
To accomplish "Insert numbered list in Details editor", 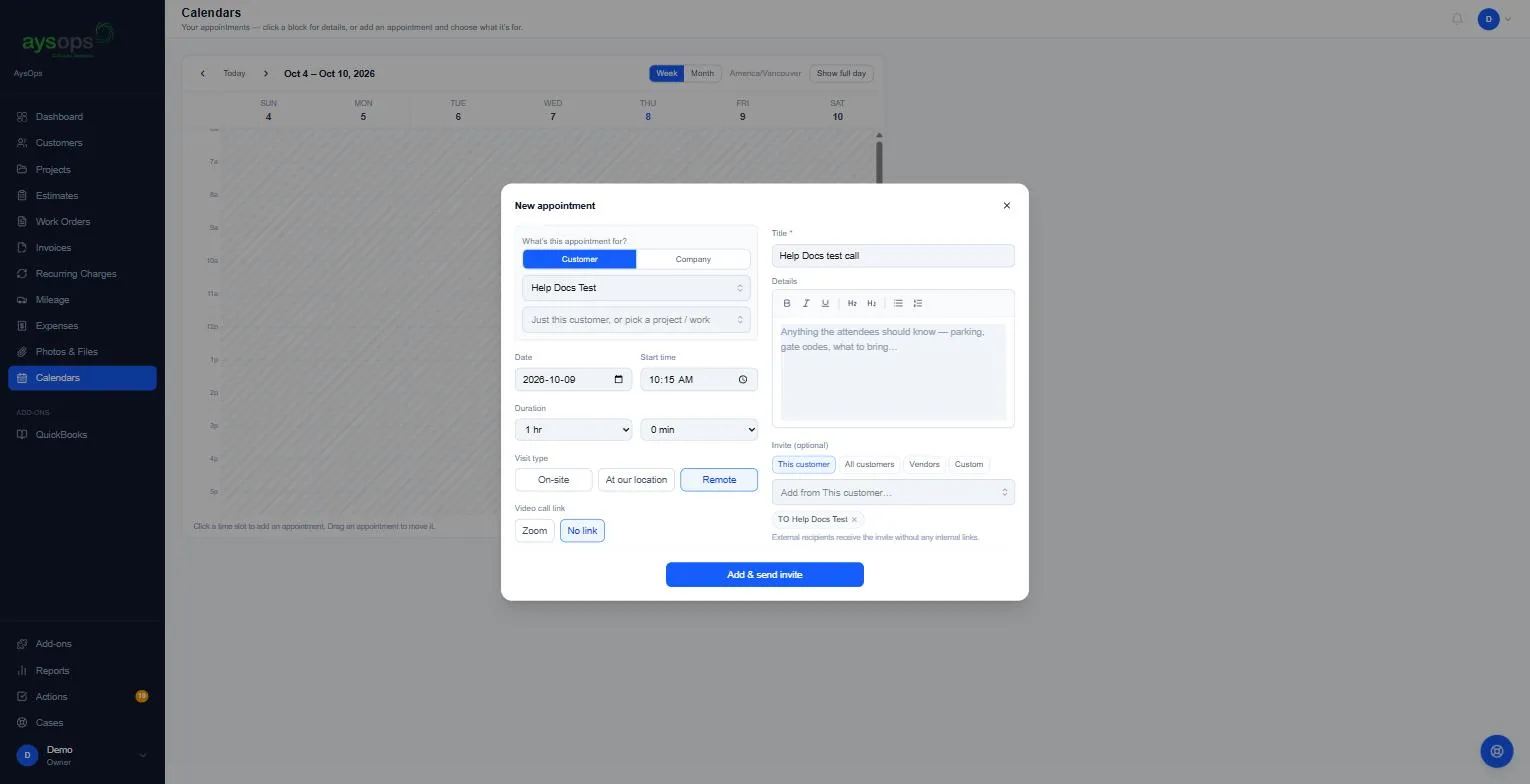I will click(x=918, y=303).
